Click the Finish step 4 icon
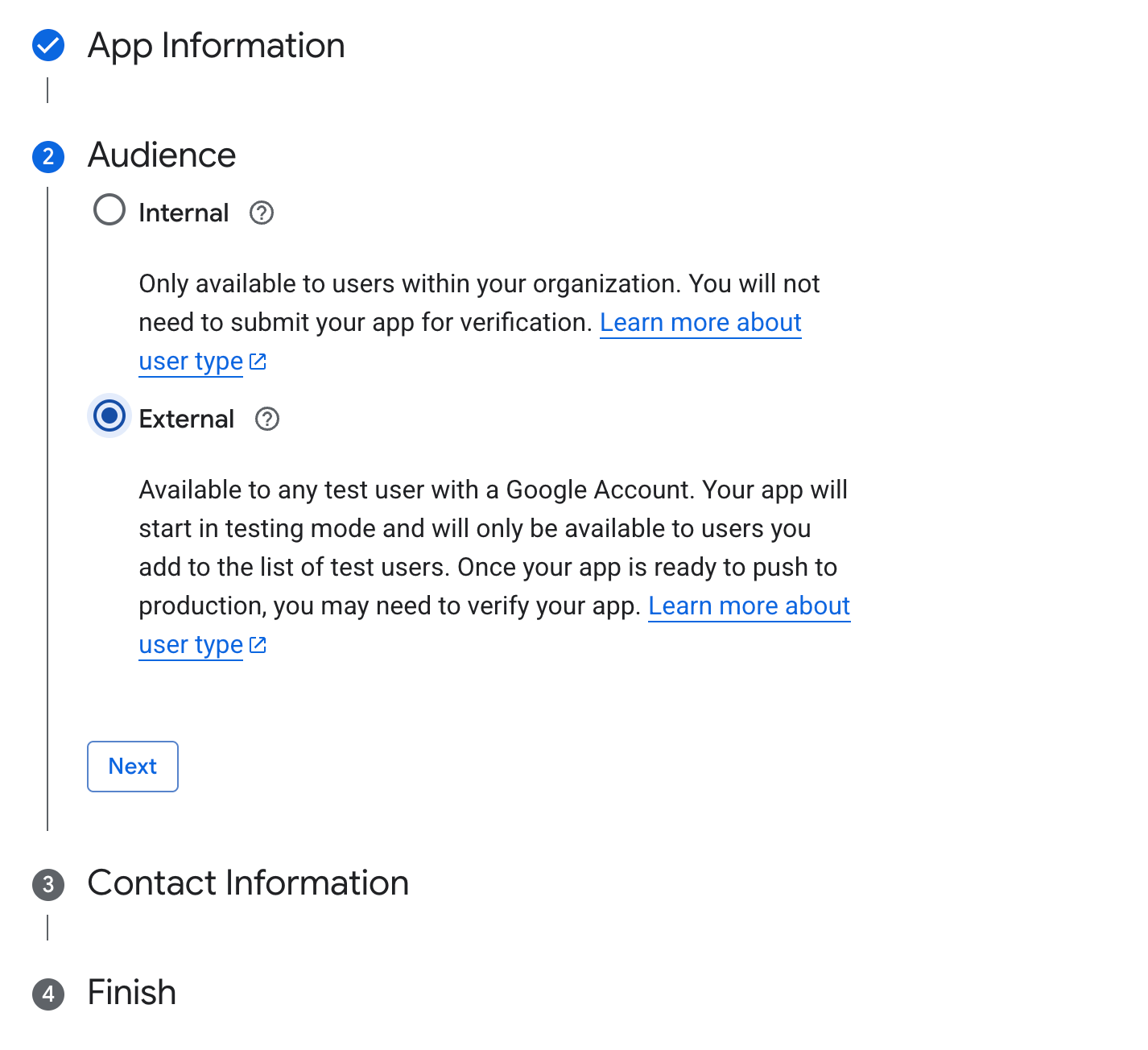Image resolution: width=1148 pixels, height=1050 pixels. click(x=48, y=994)
